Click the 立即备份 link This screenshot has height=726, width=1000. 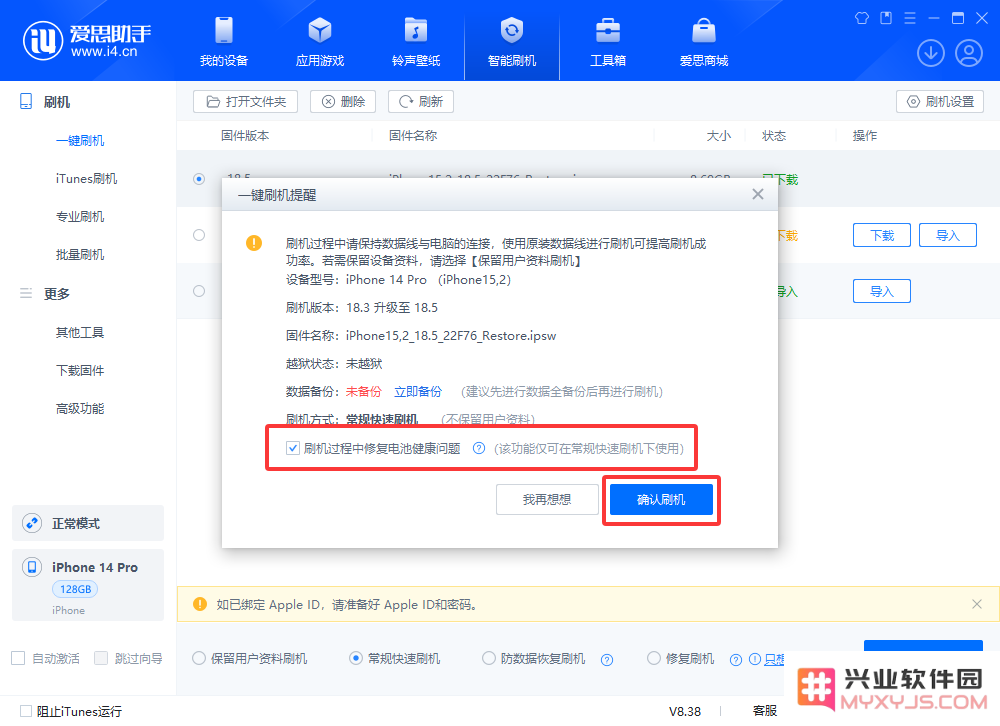coord(418,391)
